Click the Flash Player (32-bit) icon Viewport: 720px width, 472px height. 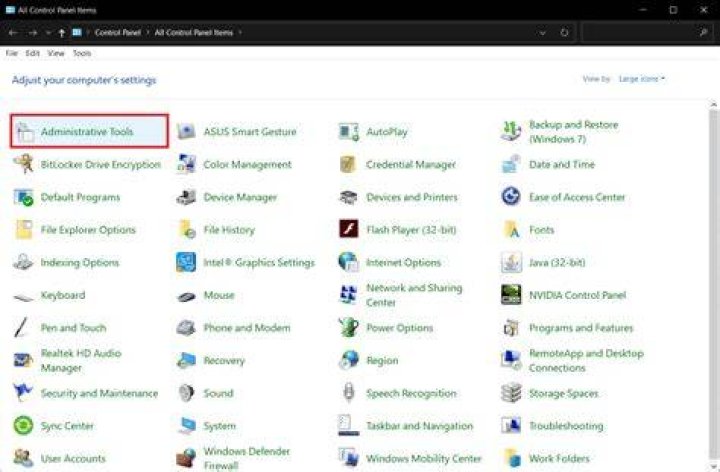pyautogui.click(x=349, y=229)
